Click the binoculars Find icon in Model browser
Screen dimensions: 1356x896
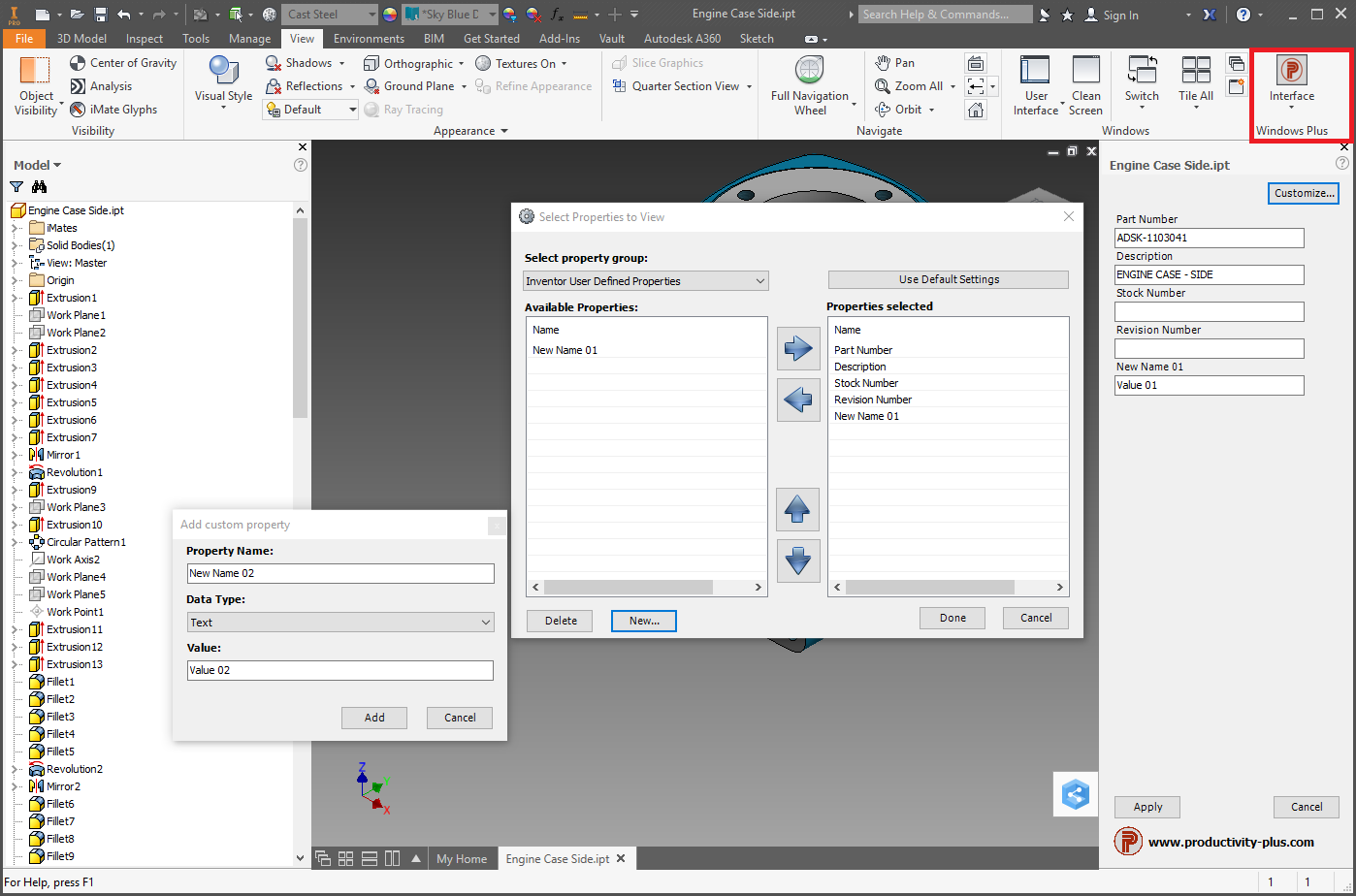(39, 187)
